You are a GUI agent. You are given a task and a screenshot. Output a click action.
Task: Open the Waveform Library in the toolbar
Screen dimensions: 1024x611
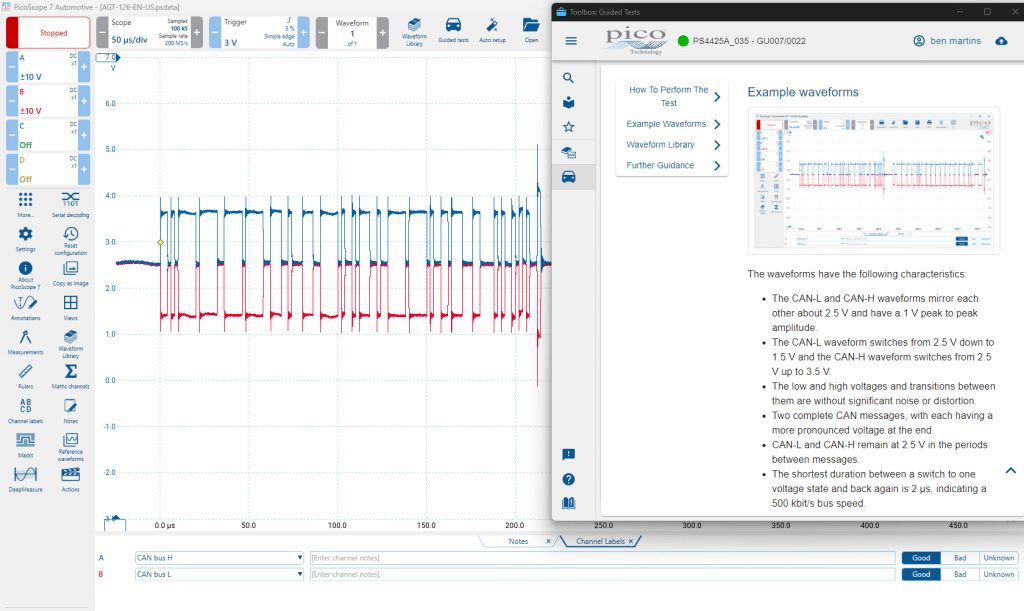414,32
